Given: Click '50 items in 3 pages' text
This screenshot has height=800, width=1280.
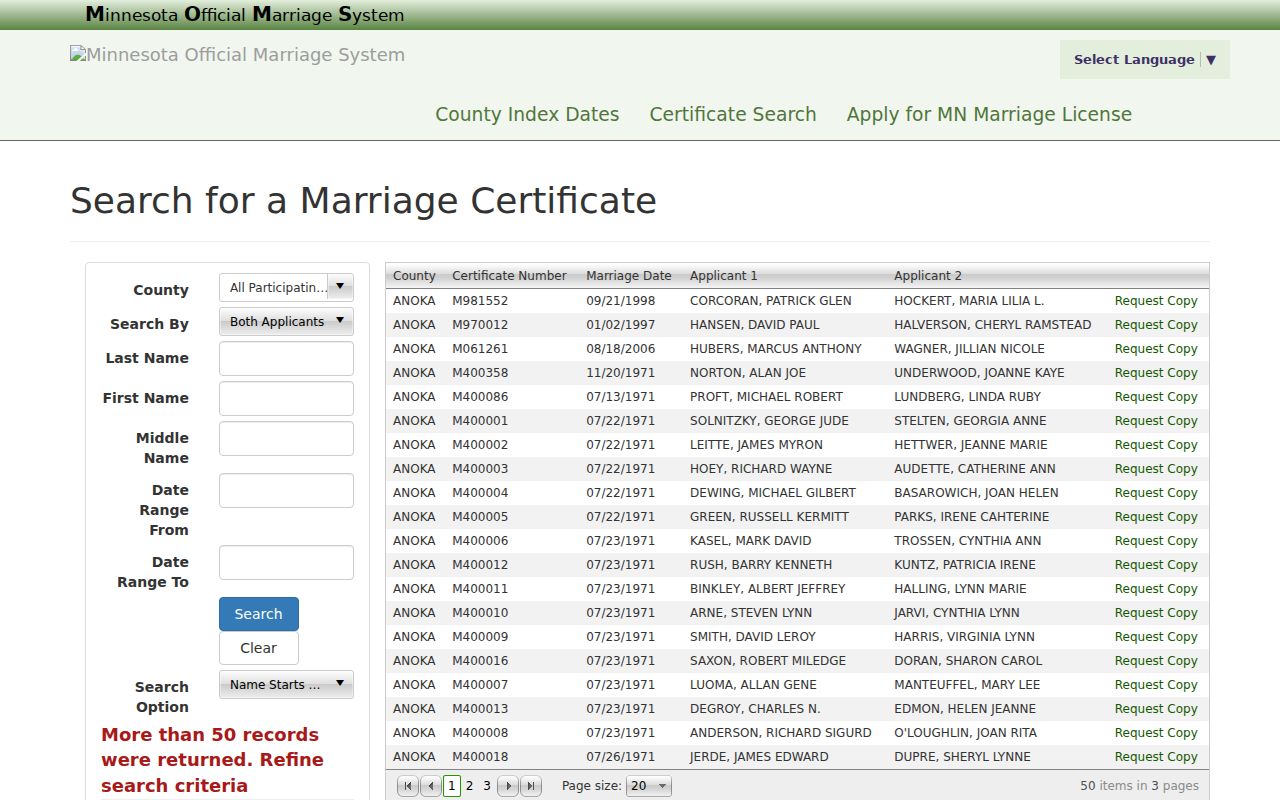Looking at the screenshot, I should pyautogui.click(x=1139, y=786).
